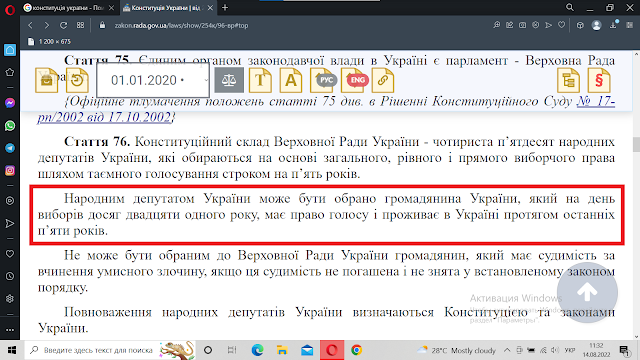Screen dimensions: 640x360
Task: Open the Mail app from taskbar
Action: tap(307, 350)
